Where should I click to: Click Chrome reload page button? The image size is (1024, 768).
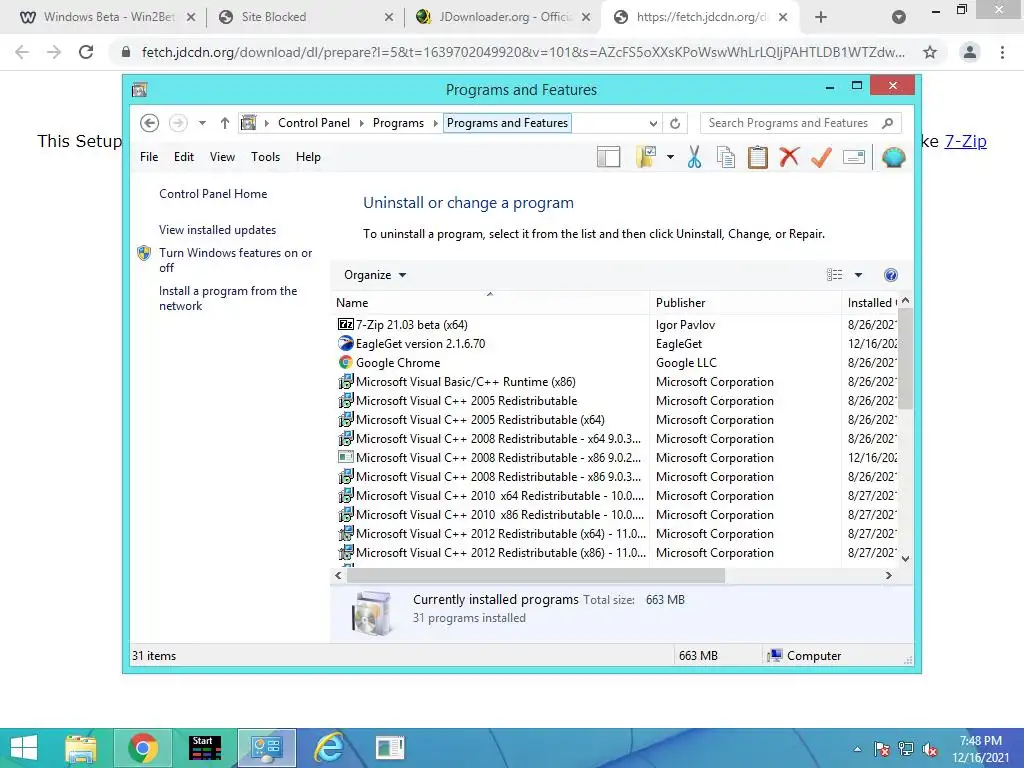[86, 52]
